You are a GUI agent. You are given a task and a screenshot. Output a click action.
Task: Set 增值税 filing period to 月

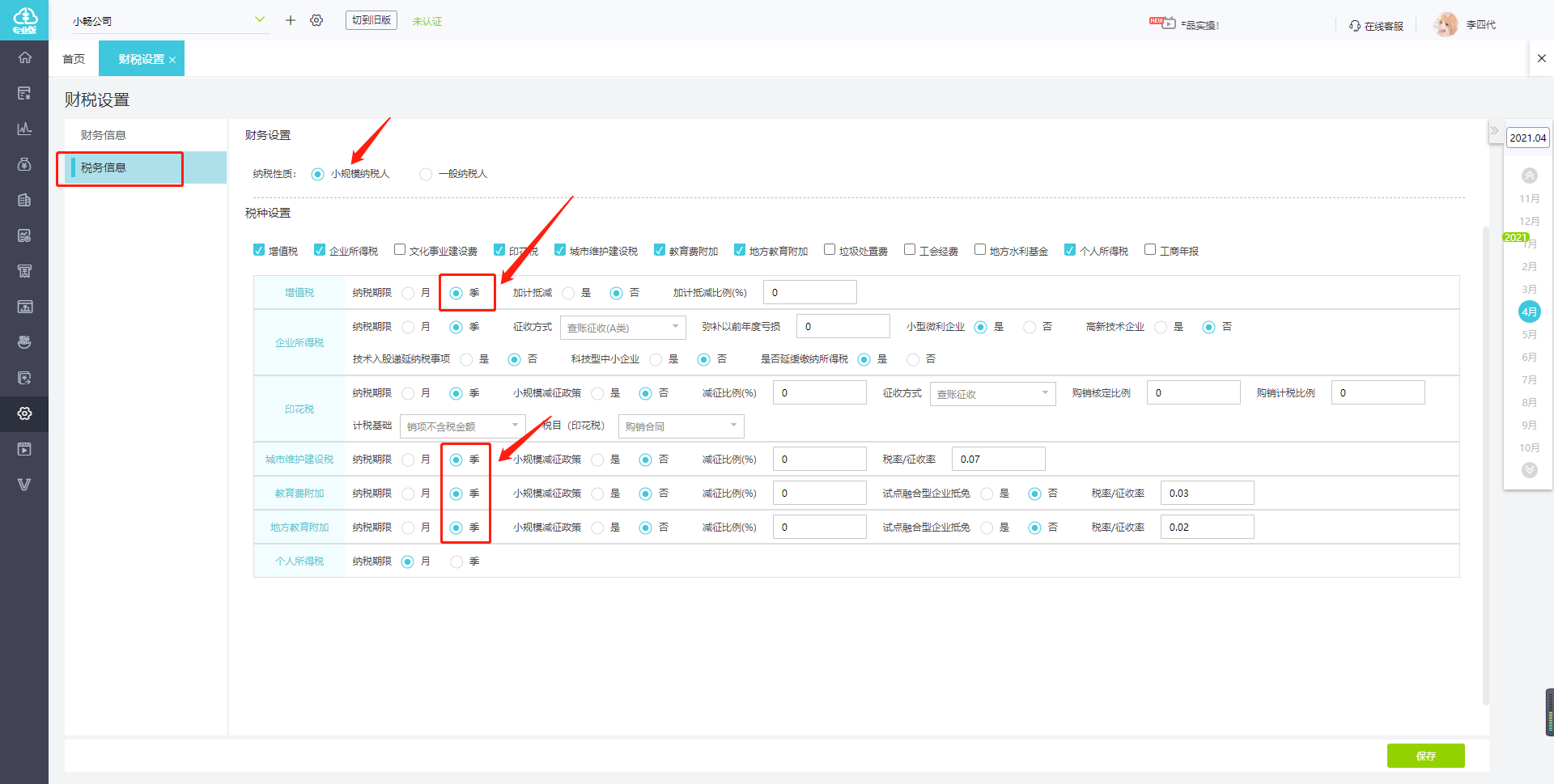point(408,293)
